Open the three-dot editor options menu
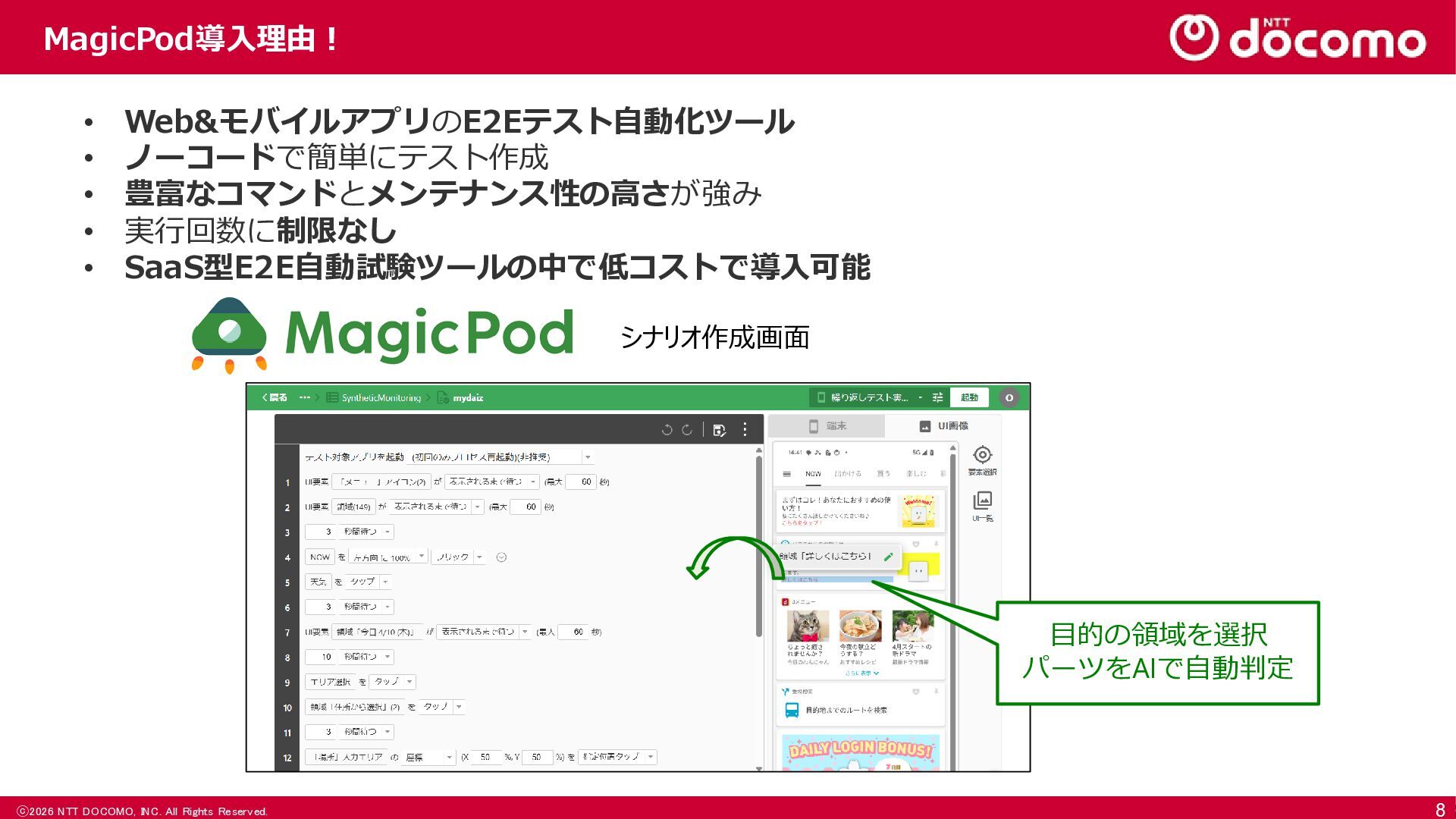Screen dimensions: 1456x819 click(x=745, y=430)
